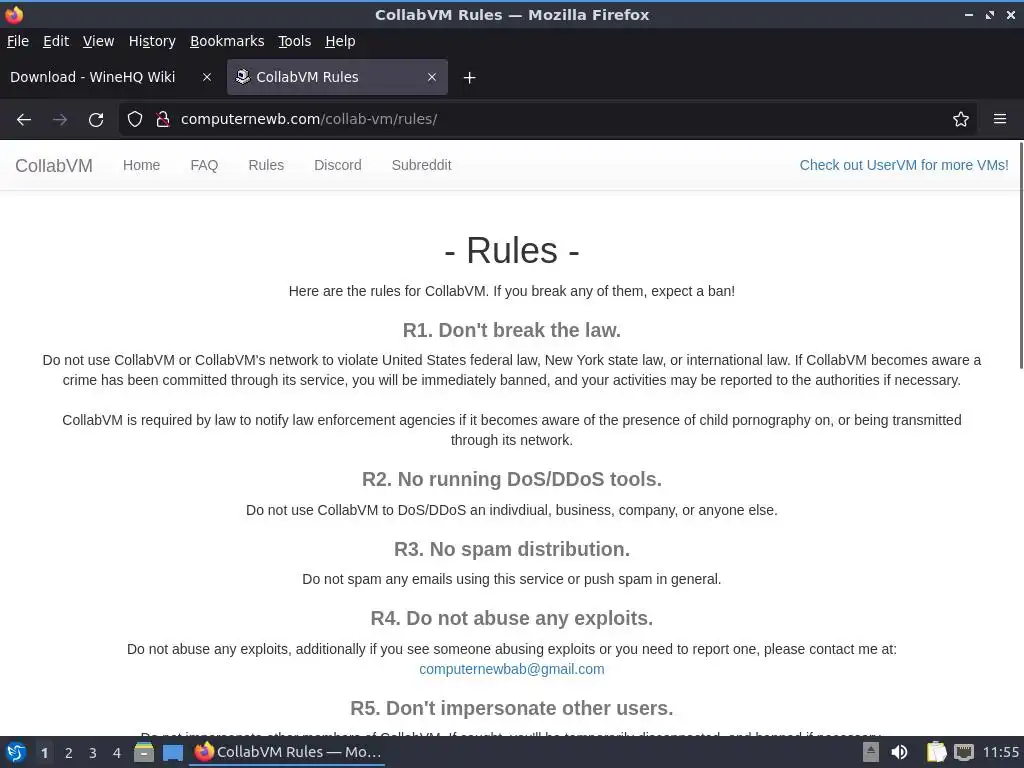1024x768 pixels.
Task: Click the CollabVM brand link
Action: [x=54, y=166]
